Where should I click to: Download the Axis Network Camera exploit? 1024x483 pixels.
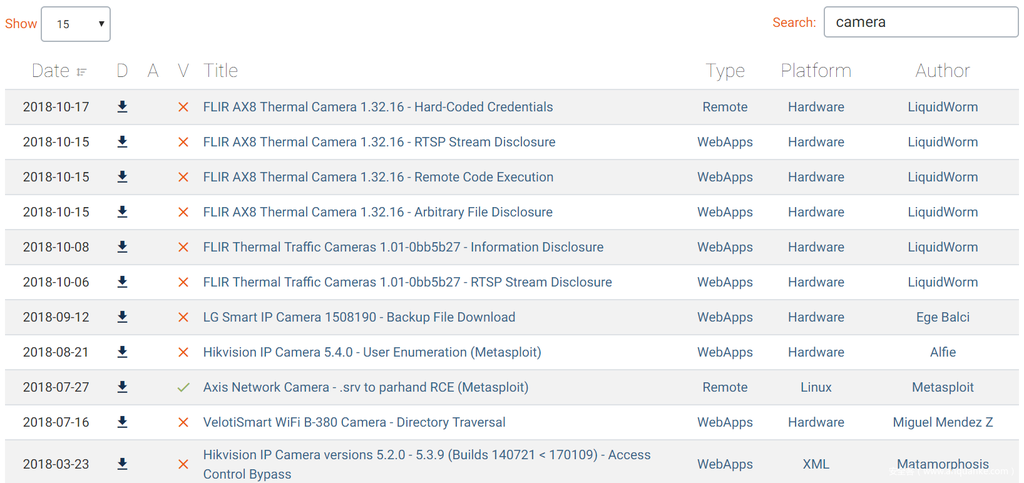pos(122,387)
